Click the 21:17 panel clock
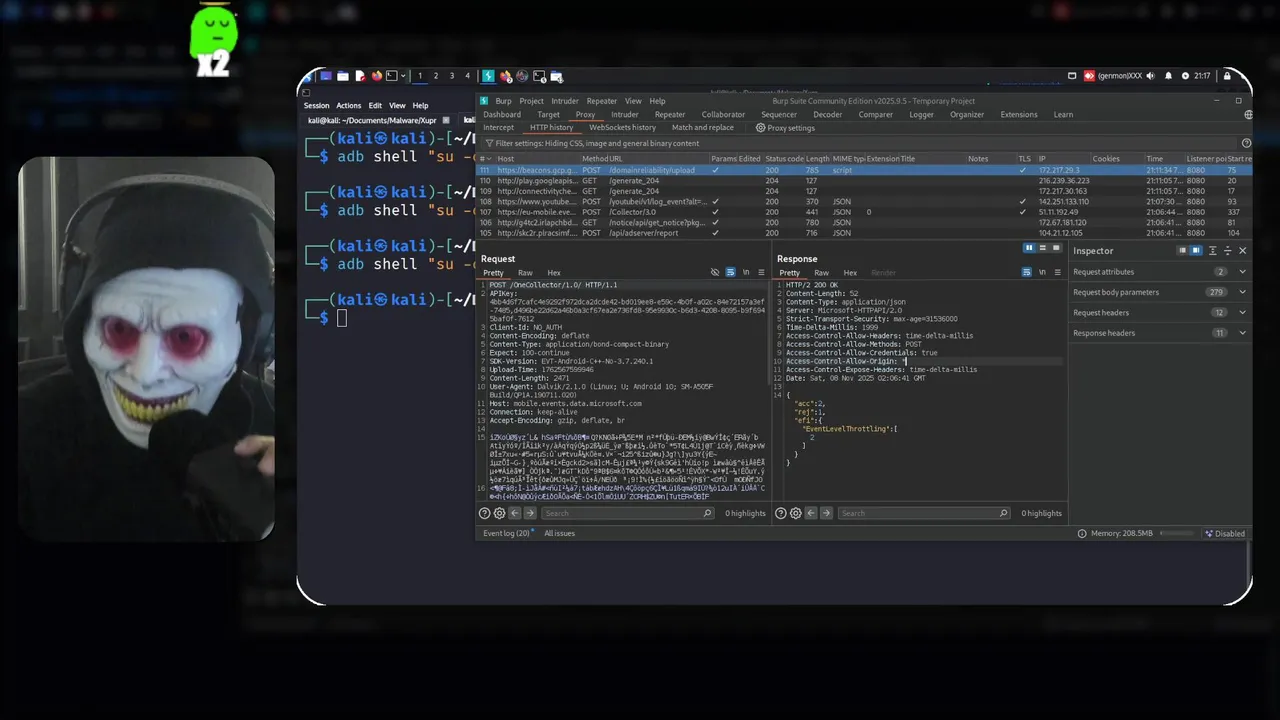This screenshot has height=720, width=1280. [1202, 76]
